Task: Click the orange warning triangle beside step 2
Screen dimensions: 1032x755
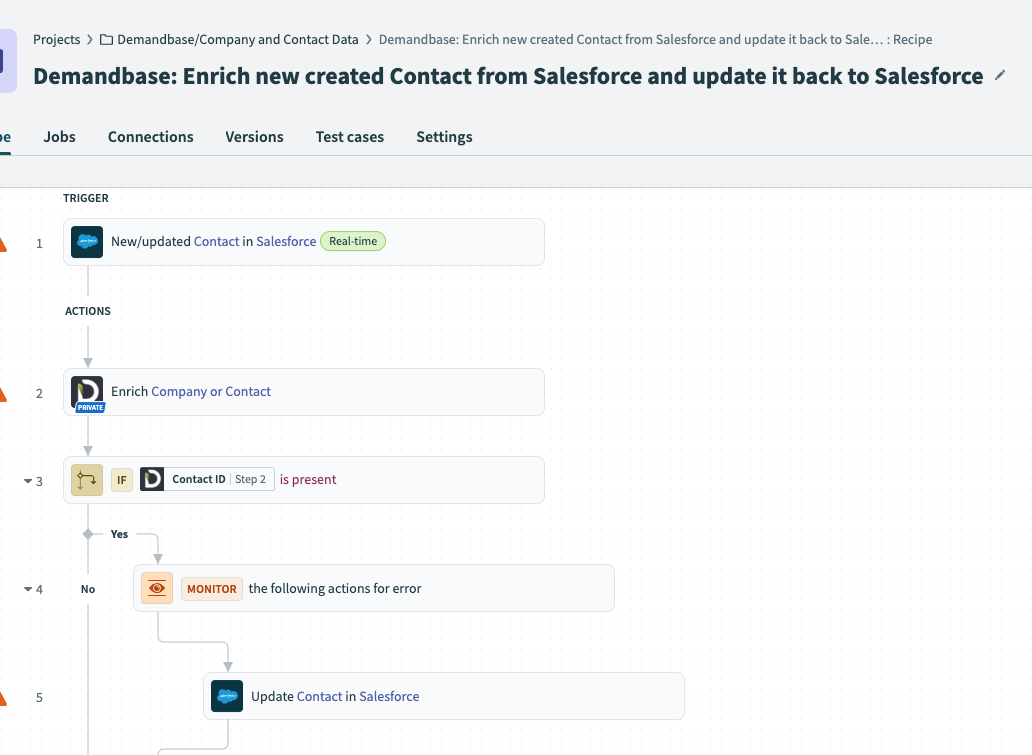Action: (x=2, y=394)
